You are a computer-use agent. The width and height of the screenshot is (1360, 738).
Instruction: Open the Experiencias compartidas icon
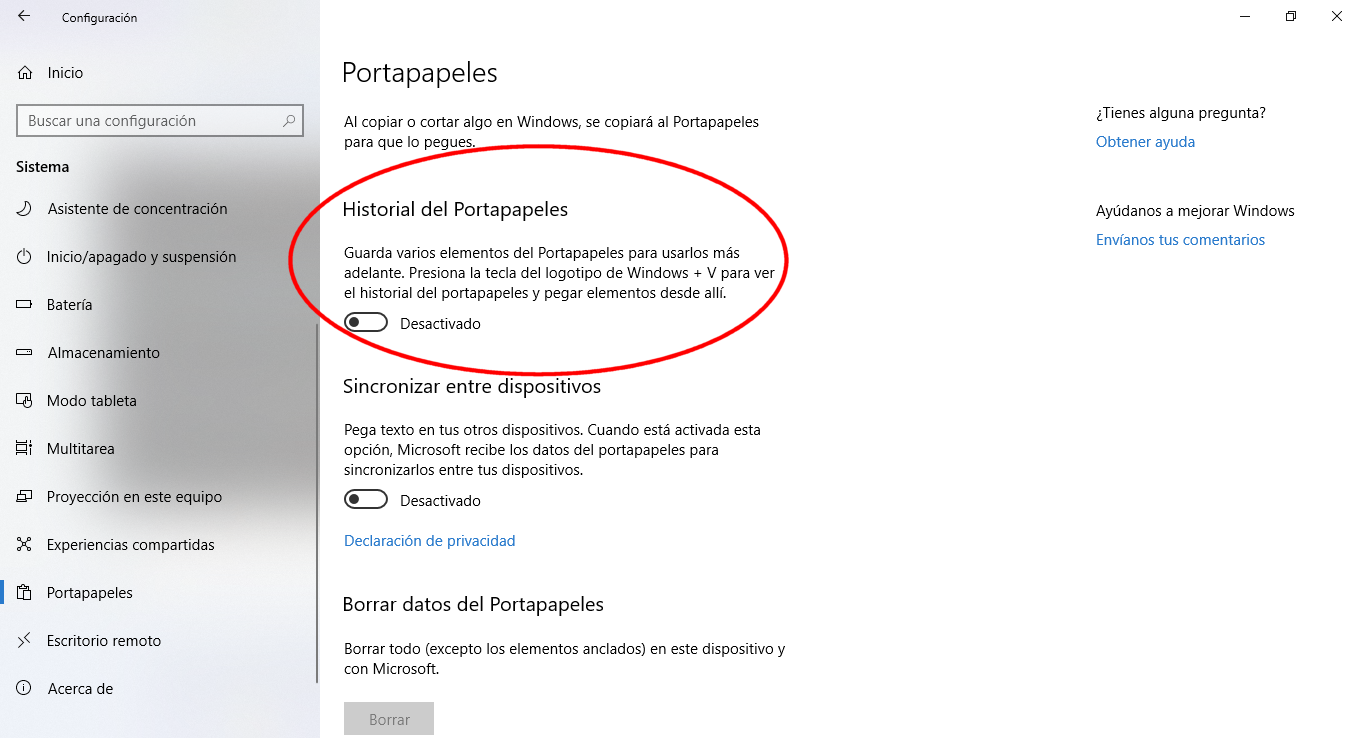pyautogui.click(x=25, y=545)
